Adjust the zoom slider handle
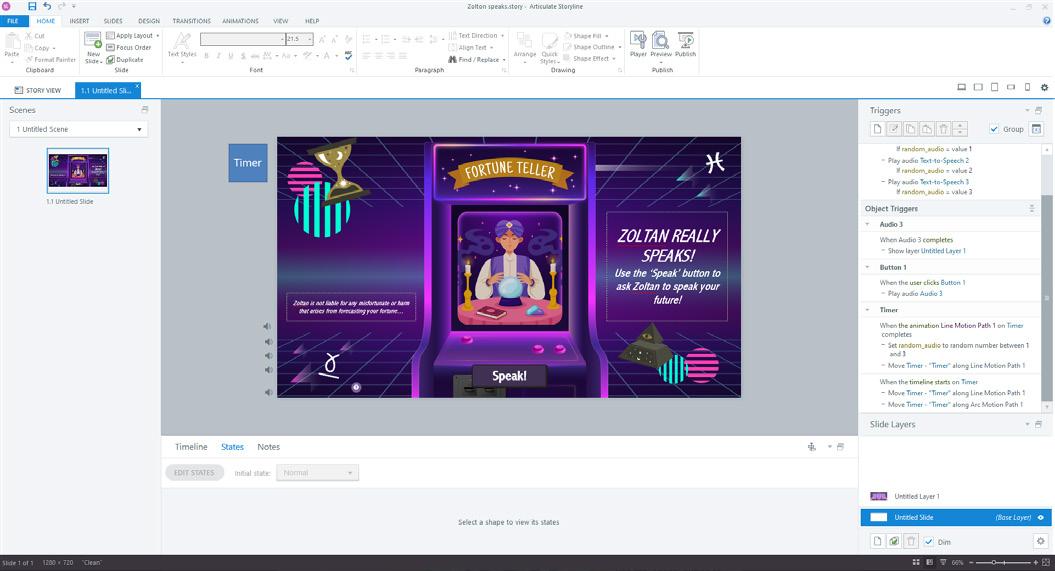 click(x=993, y=562)
